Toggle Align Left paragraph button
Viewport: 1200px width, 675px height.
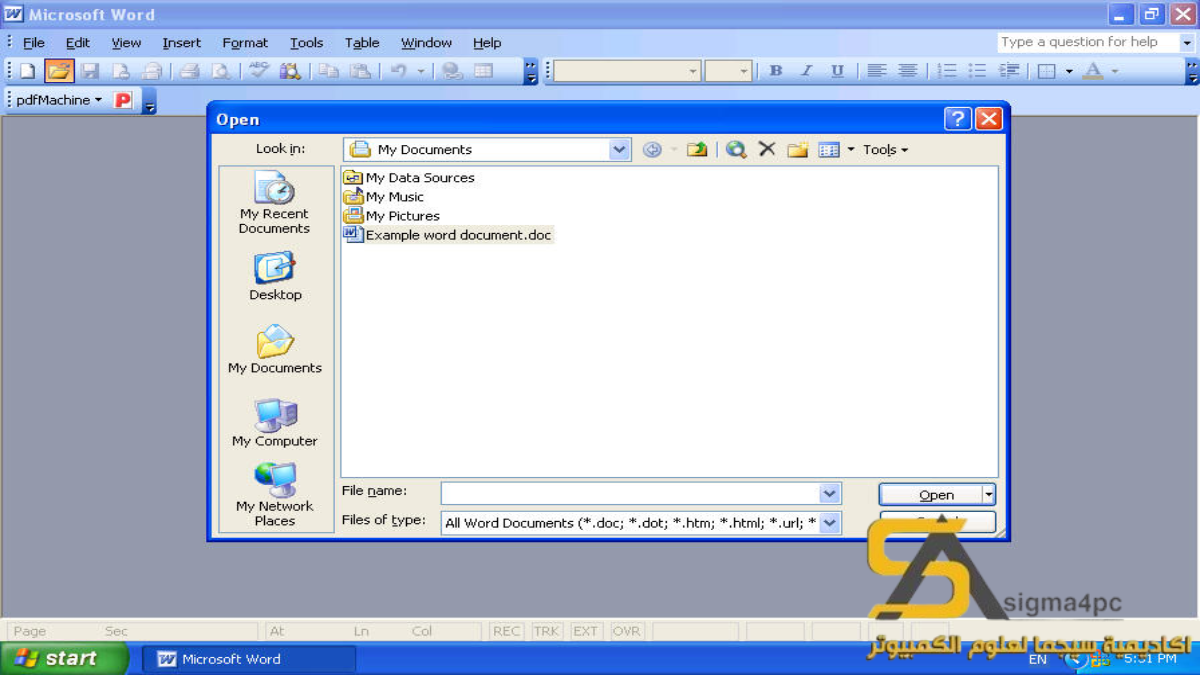(876, 71)
